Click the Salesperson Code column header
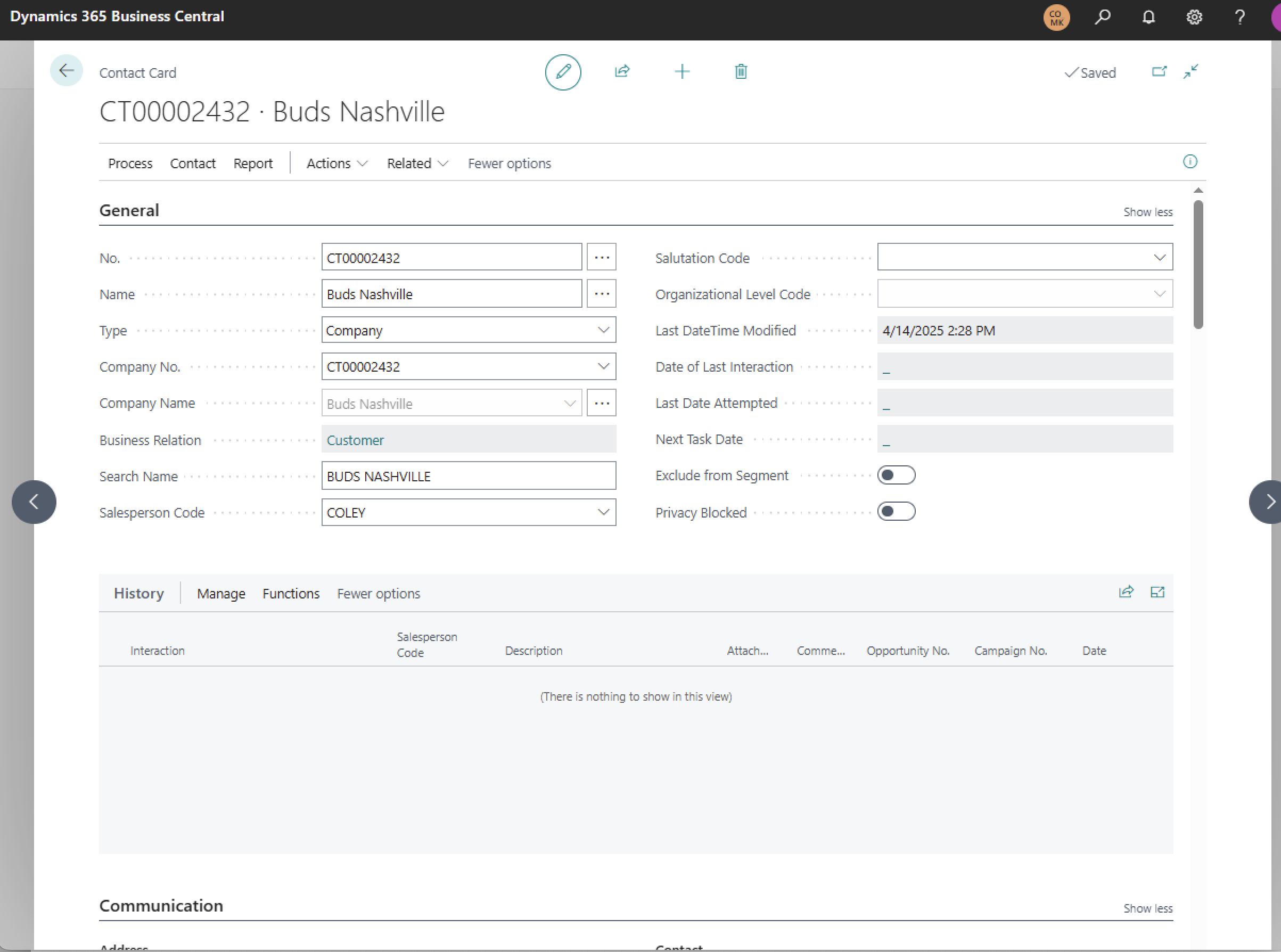 427,644
